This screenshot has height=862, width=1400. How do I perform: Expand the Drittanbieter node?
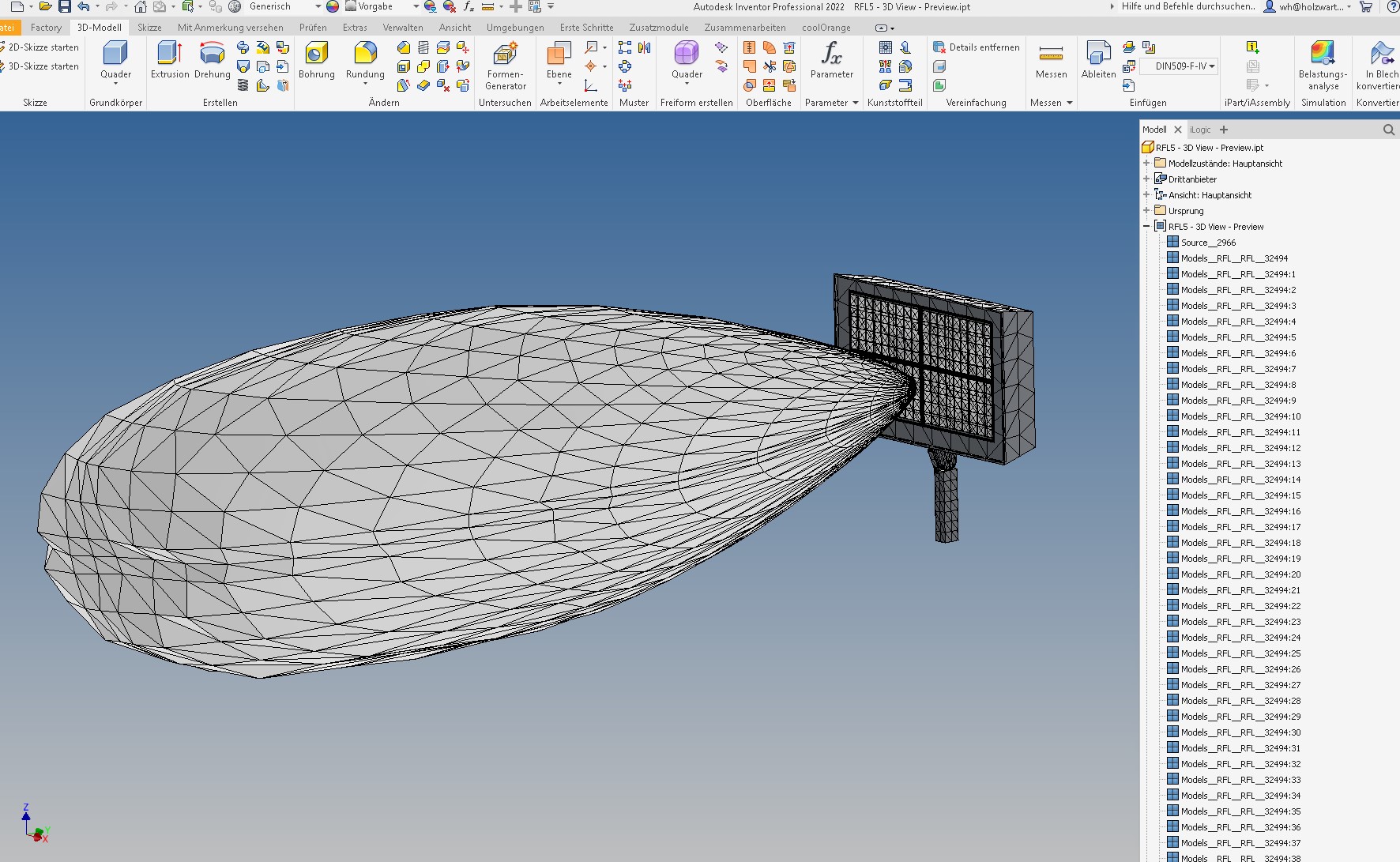click(x=1146, y=179)
